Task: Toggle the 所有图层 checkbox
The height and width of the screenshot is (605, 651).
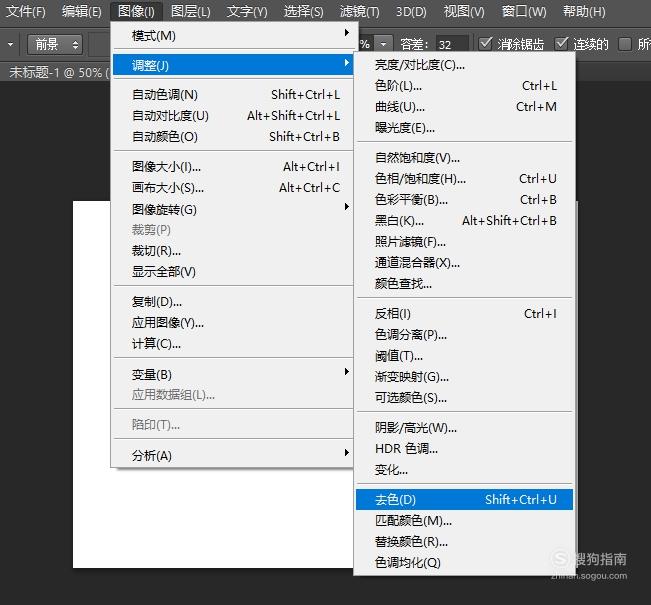Action: (625, 43)
